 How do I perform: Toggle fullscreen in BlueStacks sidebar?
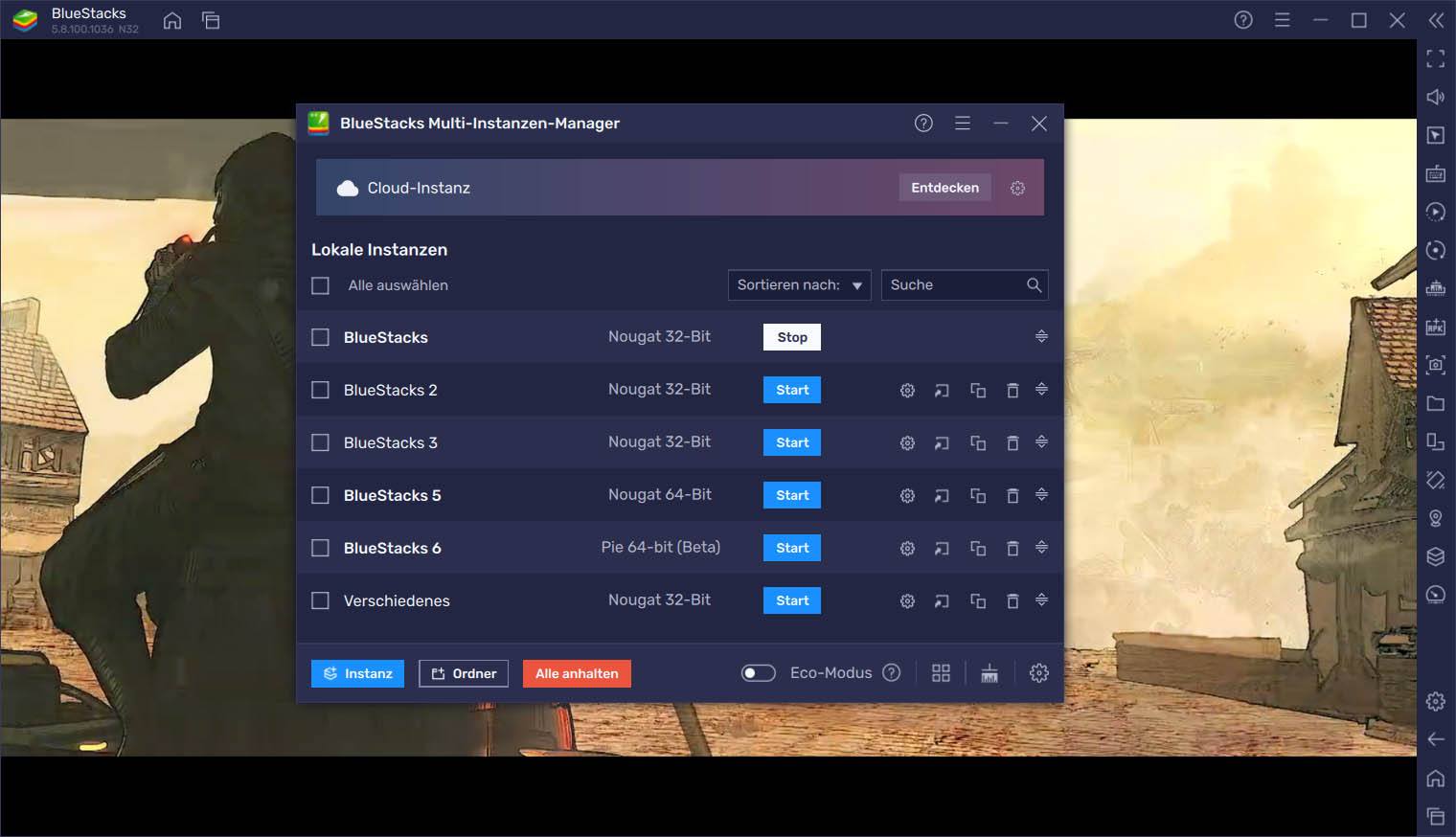coord(1435,58)
